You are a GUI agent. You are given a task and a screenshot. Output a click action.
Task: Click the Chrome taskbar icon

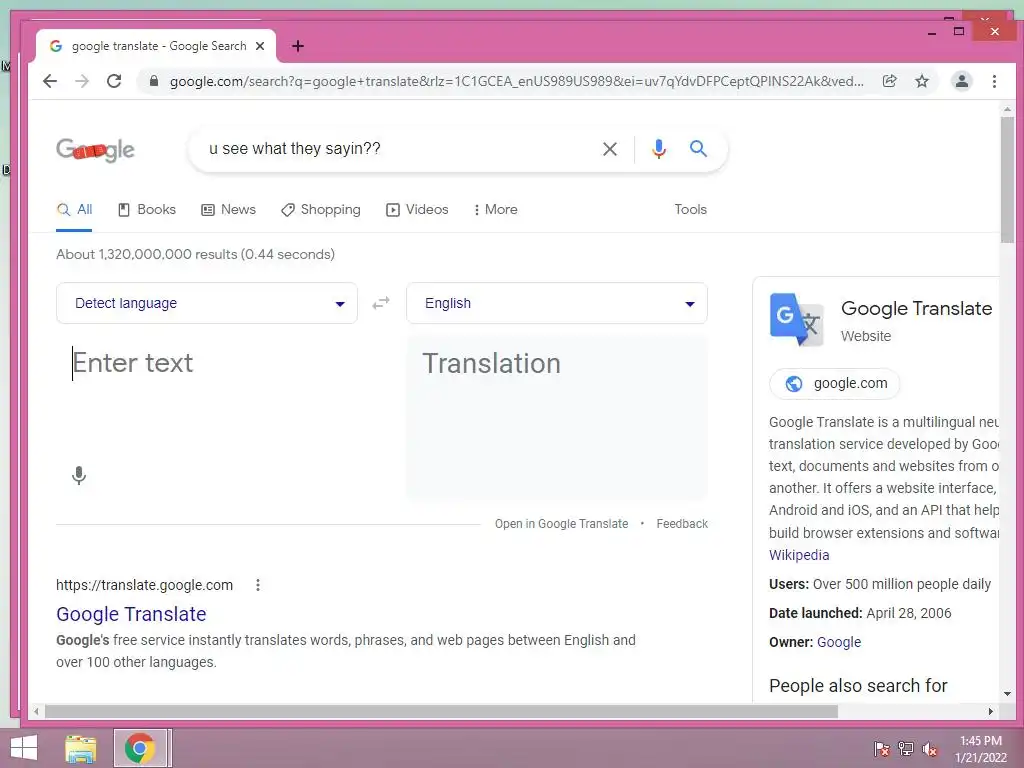(x=140, y=748)
